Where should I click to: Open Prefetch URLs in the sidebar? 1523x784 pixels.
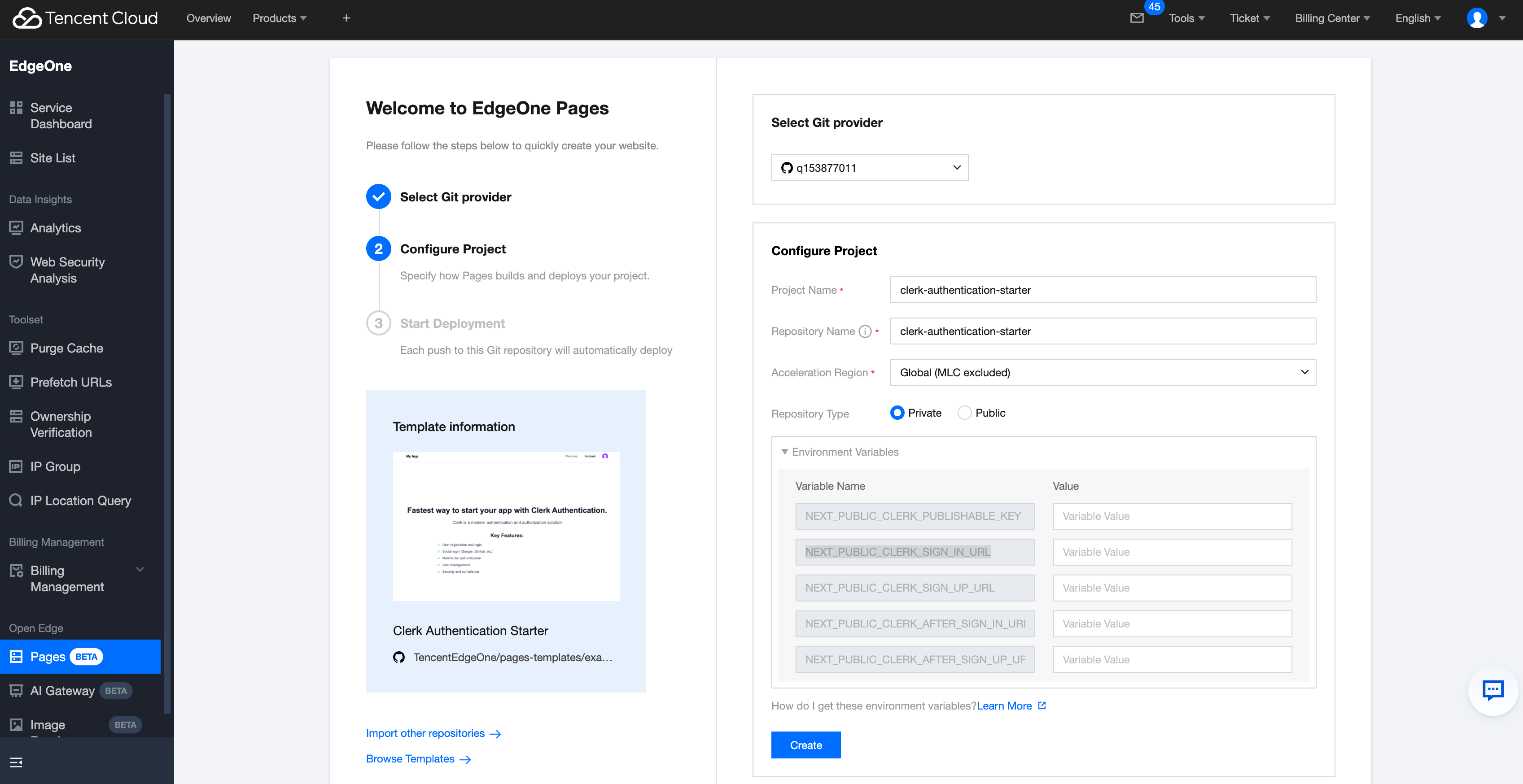pyautogui.click(x=71, y=382)
